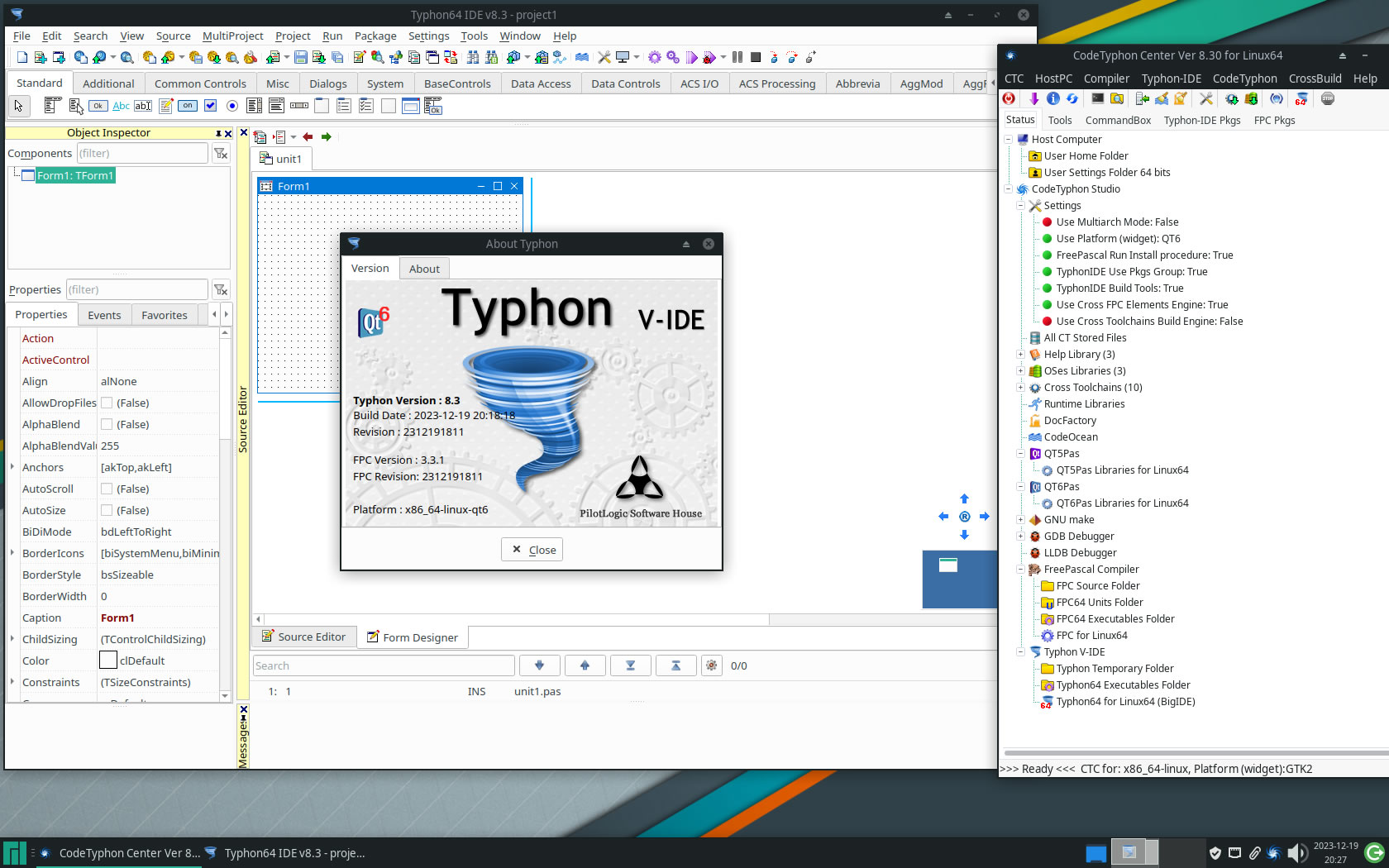Click the search previous (up arrow) button

(585, 665)
